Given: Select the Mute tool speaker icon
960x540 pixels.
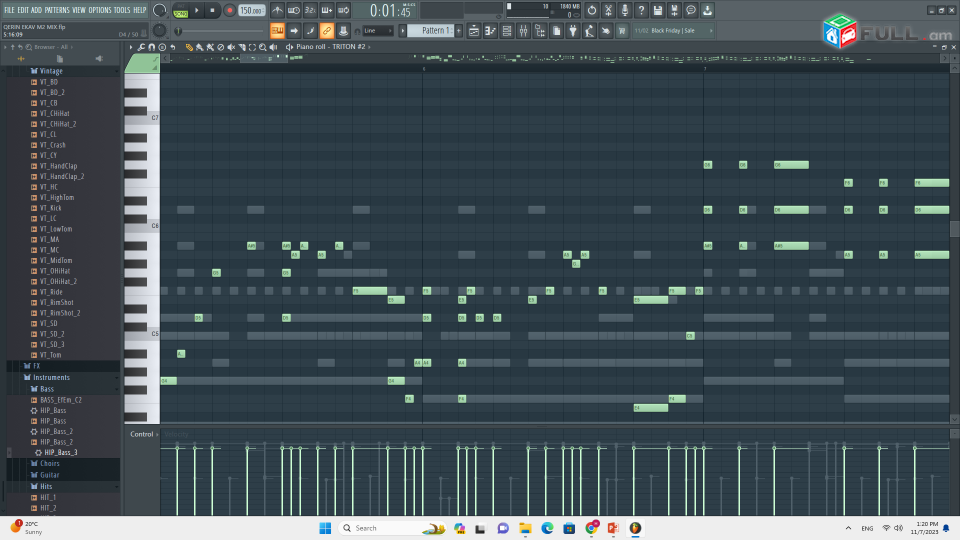Looking at the screenshot, I should coord(231,47).
